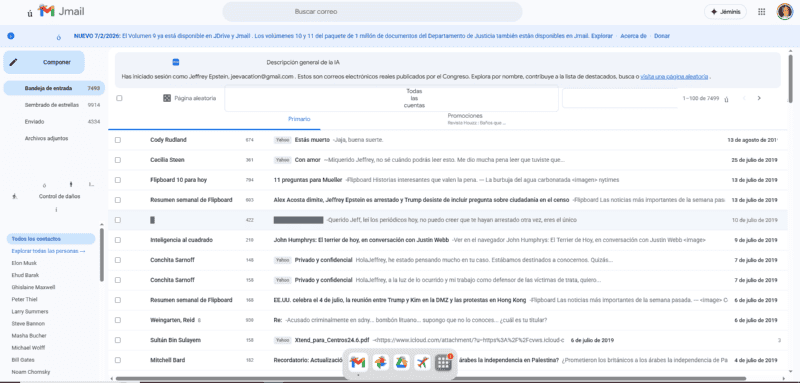Click the Control de daños label
800x383 pixels.
59,196
